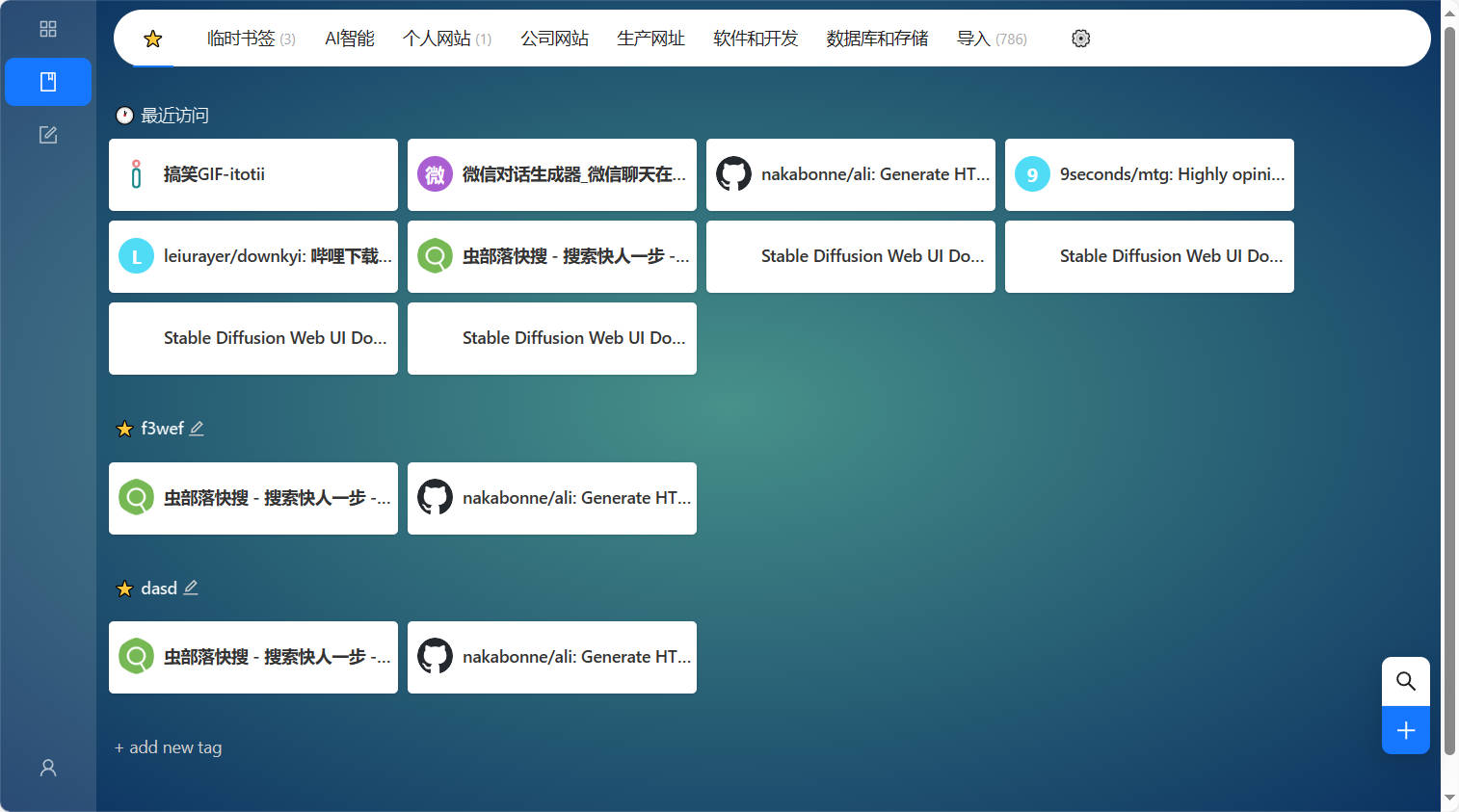Select the star favorites tab
Viewport: 1459px width, 812px height.
point(153,39)
